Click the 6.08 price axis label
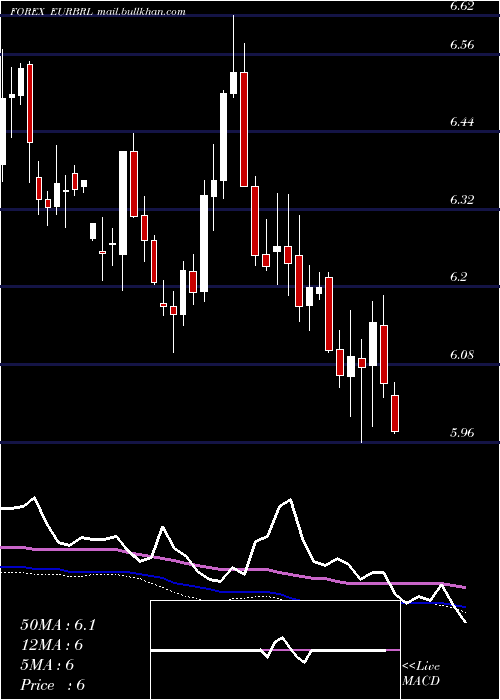This screenshot has height=700, width=500. (462, 355)
